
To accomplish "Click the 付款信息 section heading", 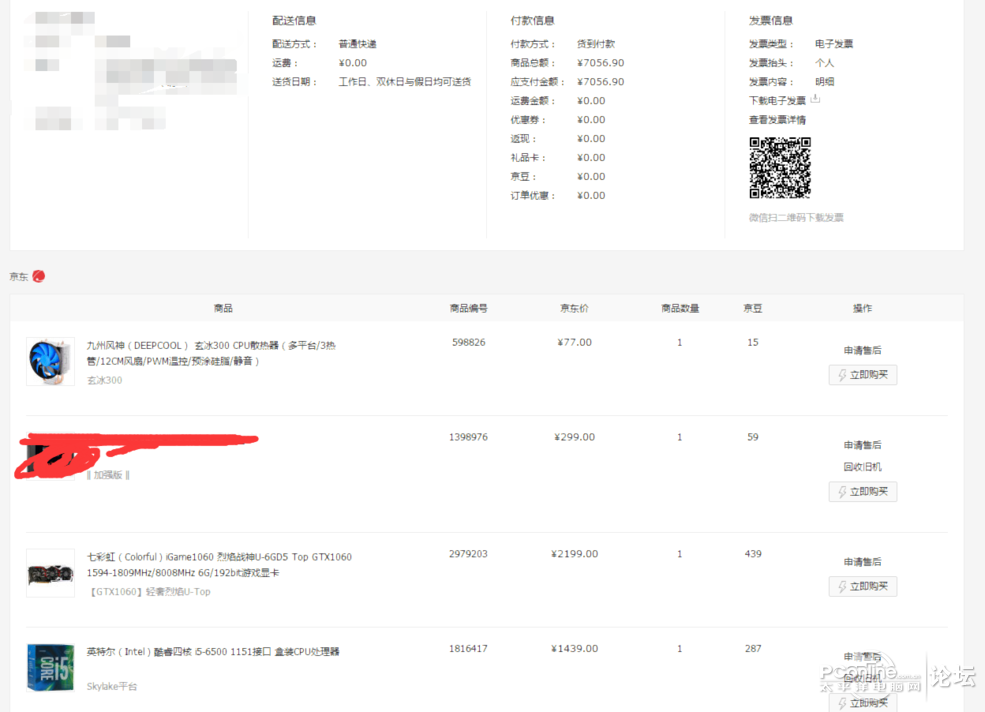I will click(x=532, y=21).
